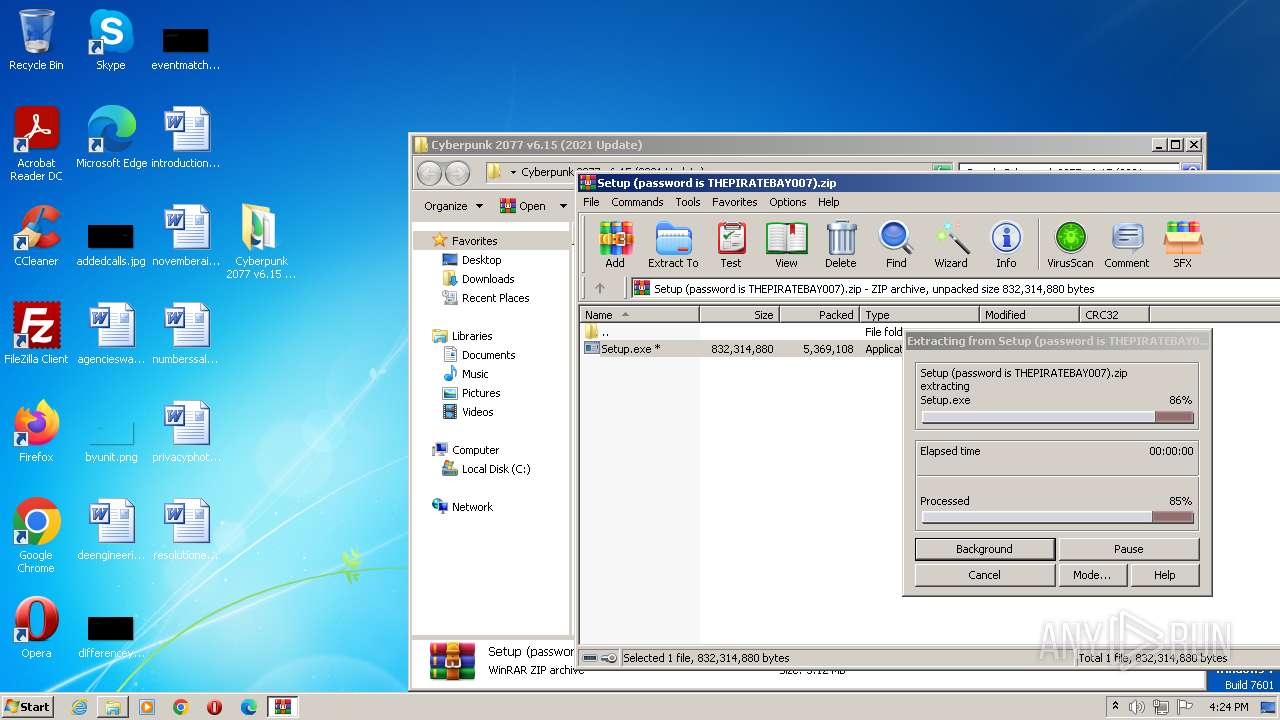Click the taskbar clock showing 4:24 PM
This screenshot has height=720, width=1280.
tap(1229, 707)
